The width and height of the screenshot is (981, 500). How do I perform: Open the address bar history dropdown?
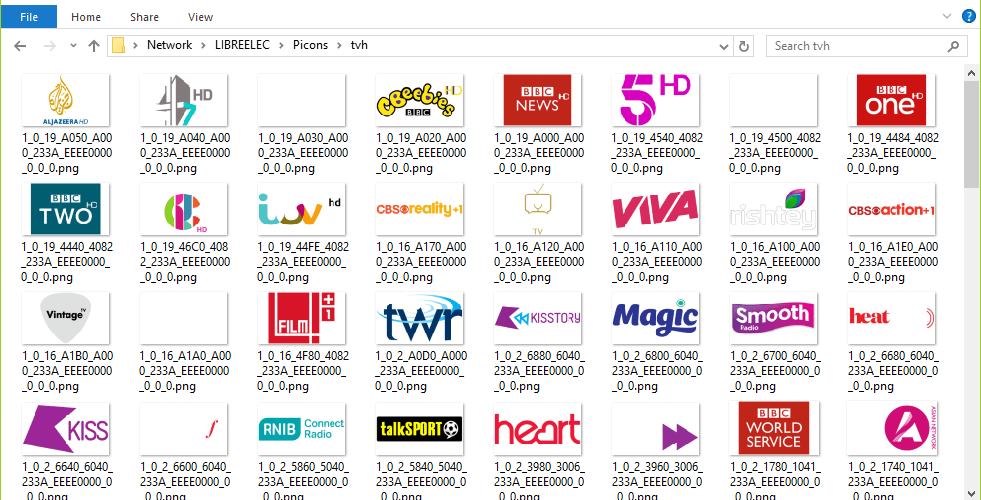pos(724,46)
